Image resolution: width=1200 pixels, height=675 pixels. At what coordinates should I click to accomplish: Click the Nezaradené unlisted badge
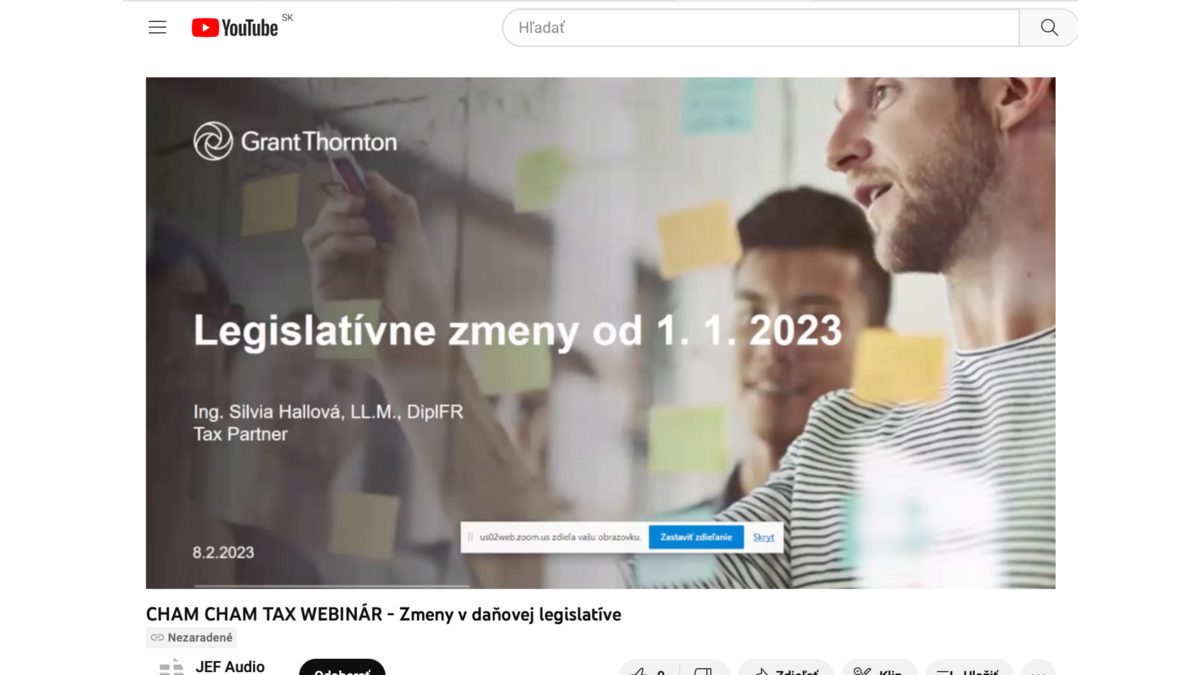(x=192, y=637)
